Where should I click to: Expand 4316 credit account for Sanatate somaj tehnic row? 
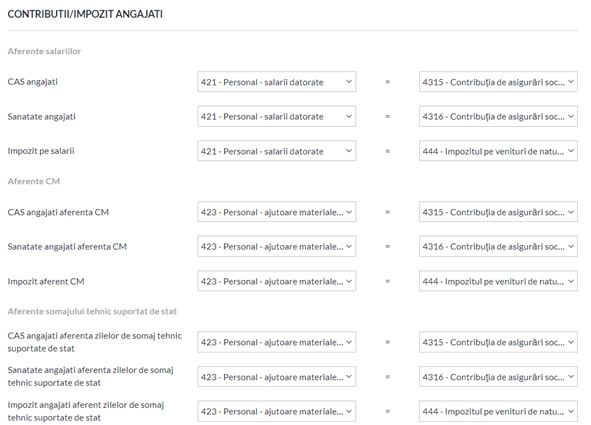click(x=498, y=377)
